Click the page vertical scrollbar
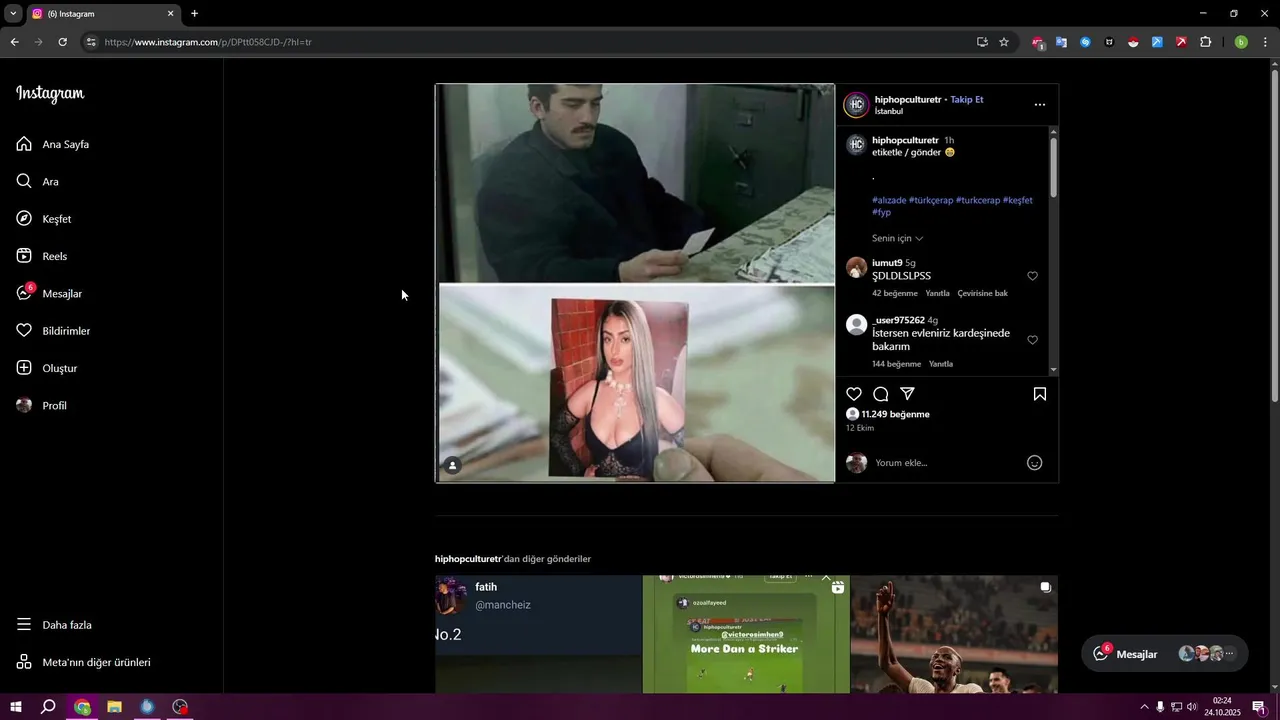Image resolution: width=1280 pixels, height=720 pixels. [x=1274, y=235]
